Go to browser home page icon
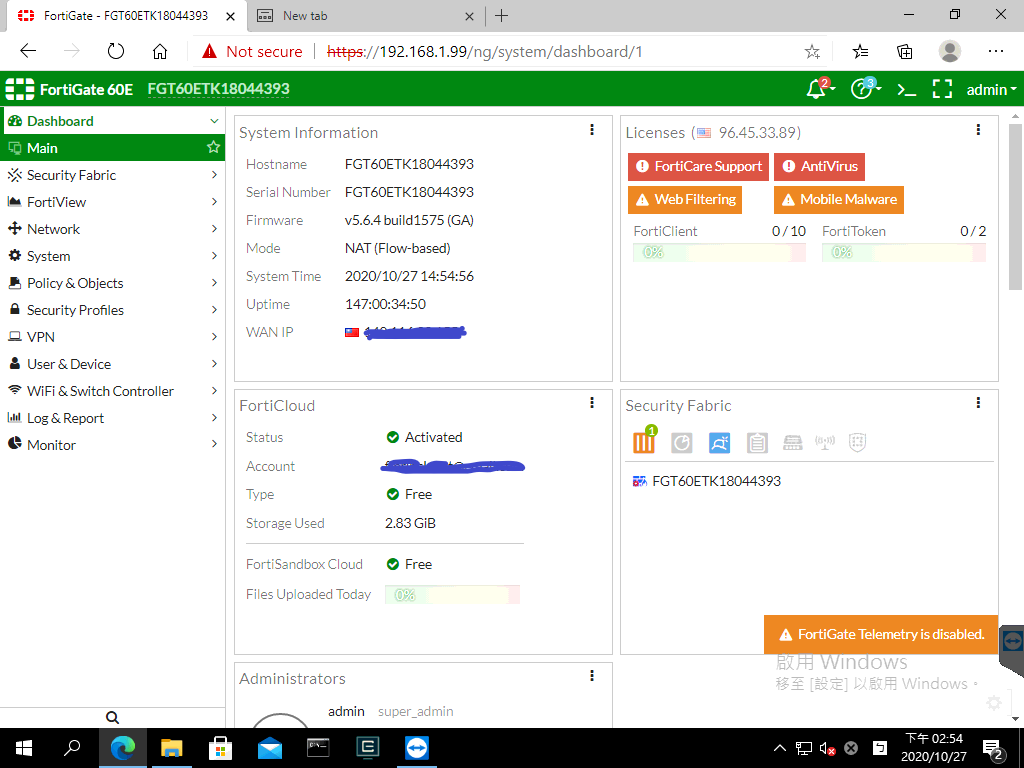The image size is (1024, 768). coord(160,52)
